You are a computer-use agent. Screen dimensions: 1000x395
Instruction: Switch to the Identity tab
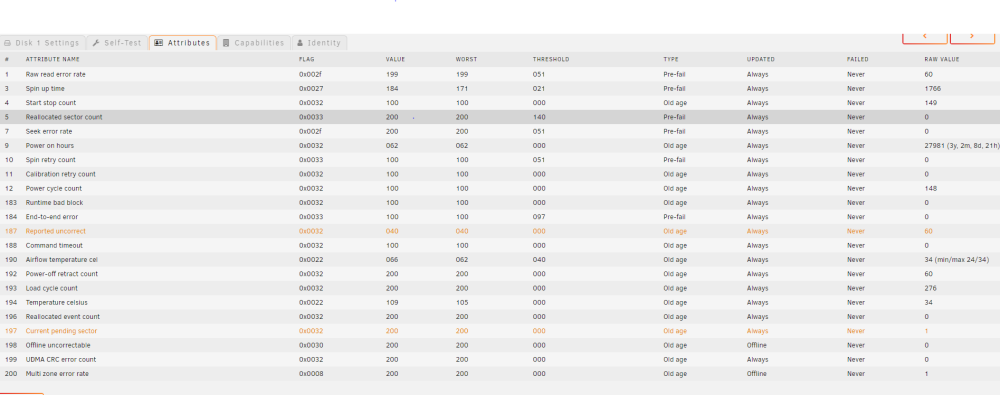320,43
